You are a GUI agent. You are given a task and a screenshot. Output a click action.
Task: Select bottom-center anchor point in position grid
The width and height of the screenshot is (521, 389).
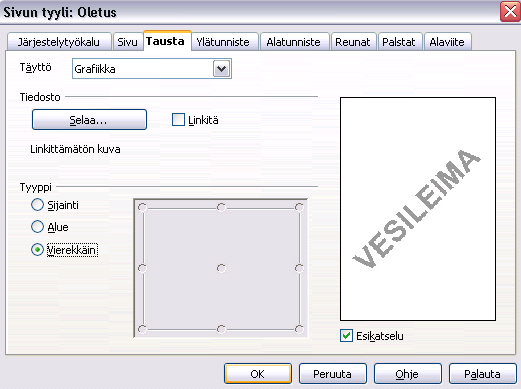coord(221,329)
